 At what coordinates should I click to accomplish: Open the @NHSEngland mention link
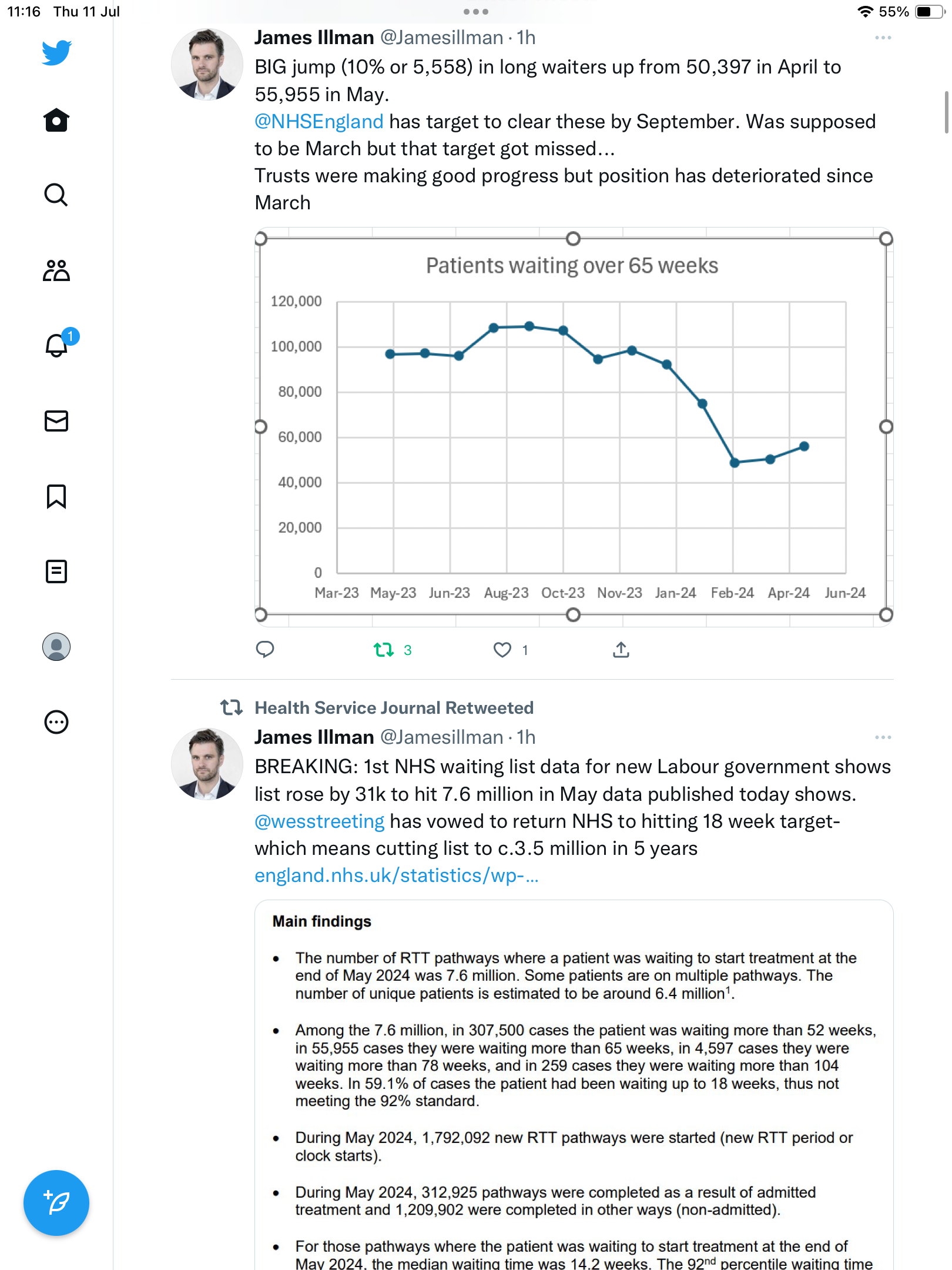point(319,122)
